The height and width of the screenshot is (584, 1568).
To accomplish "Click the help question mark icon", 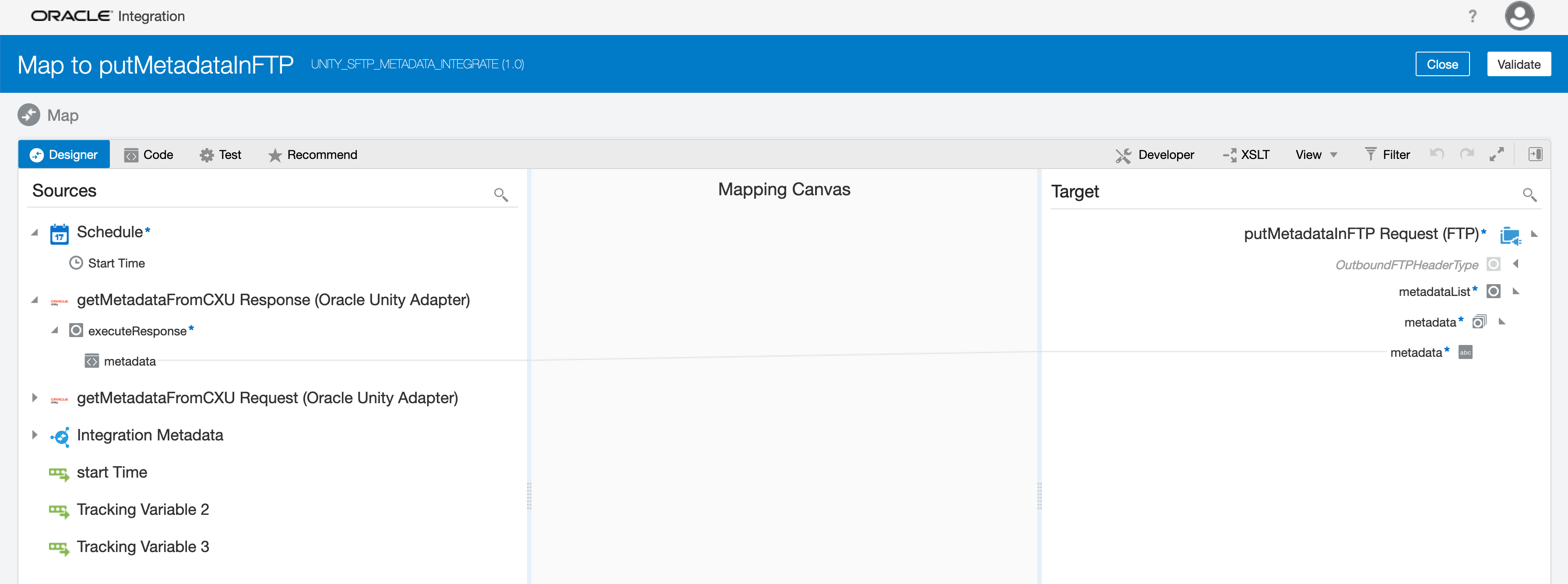I will [1472, 16].
